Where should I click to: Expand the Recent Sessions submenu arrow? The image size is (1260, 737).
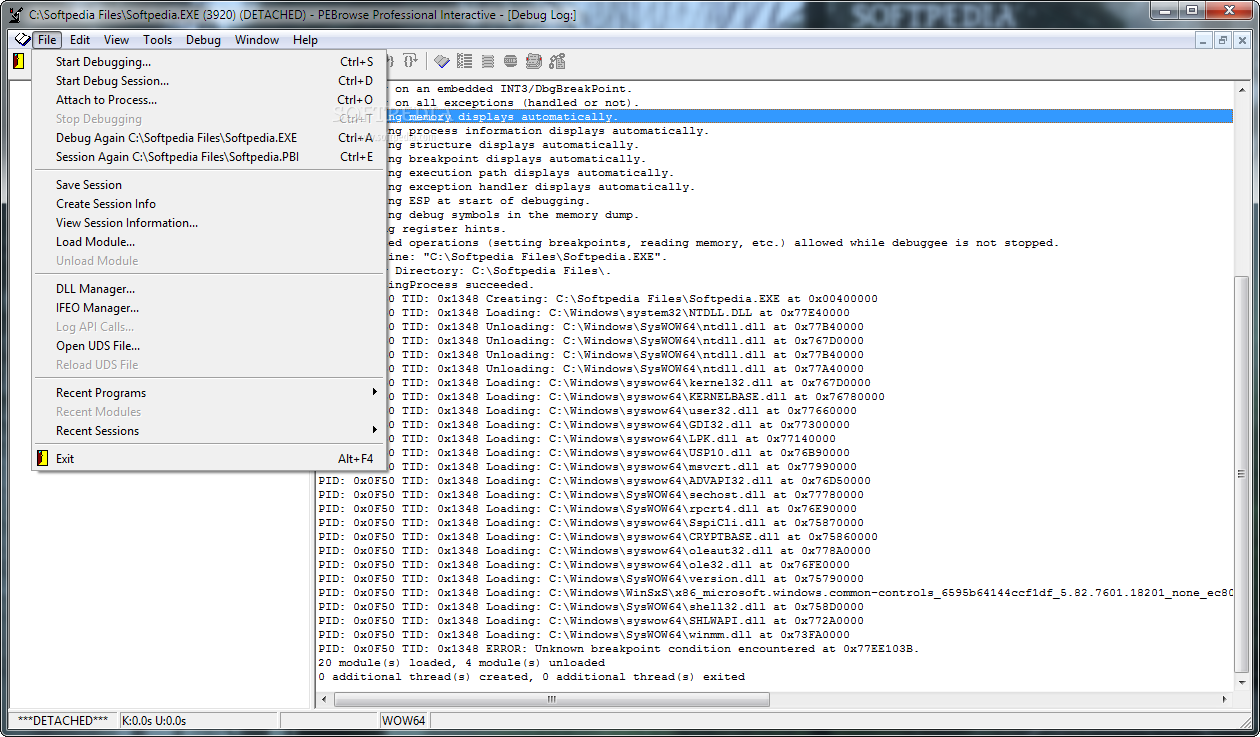375,431
